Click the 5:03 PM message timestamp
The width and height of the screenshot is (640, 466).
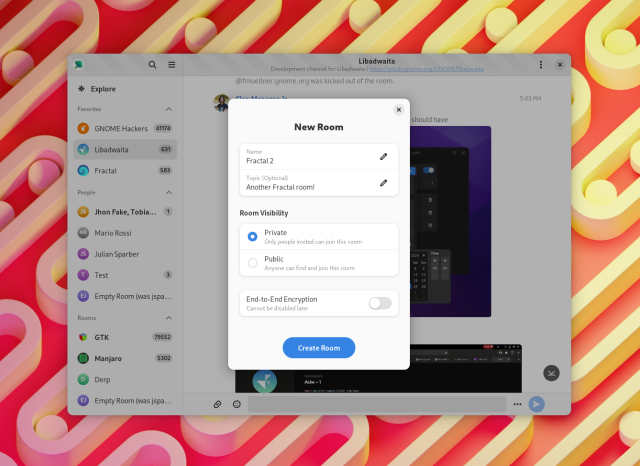(530, 98)
